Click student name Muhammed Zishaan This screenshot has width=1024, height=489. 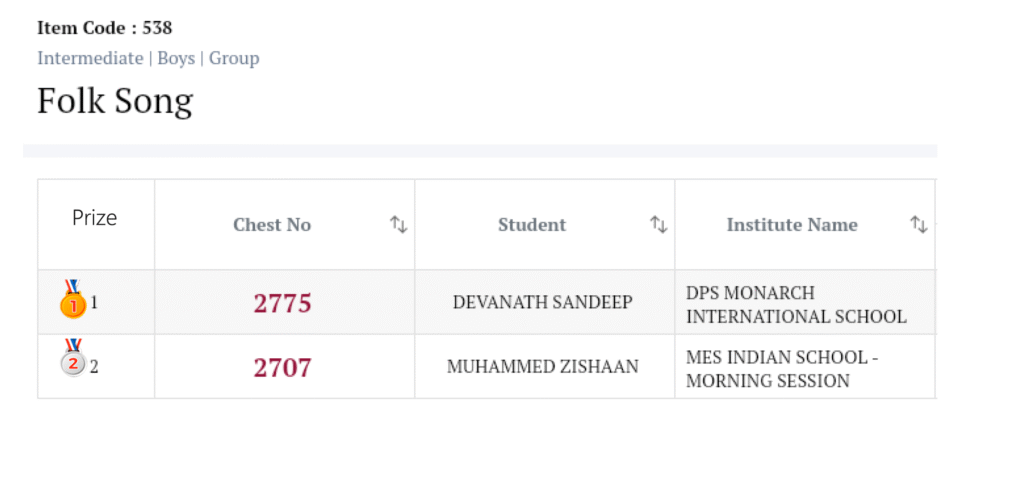(543, 367)
